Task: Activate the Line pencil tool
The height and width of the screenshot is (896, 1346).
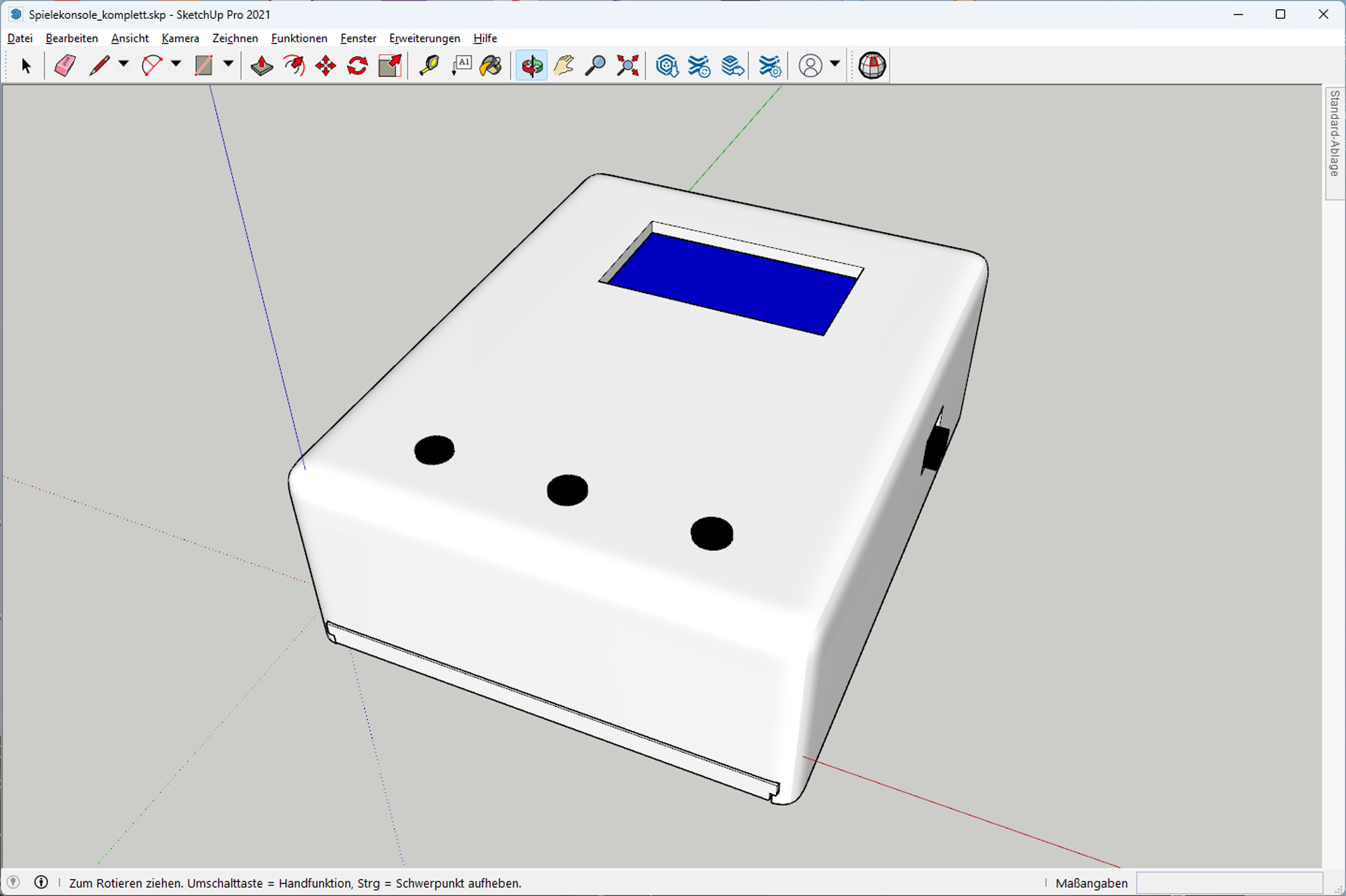Action: coord(100,66)
